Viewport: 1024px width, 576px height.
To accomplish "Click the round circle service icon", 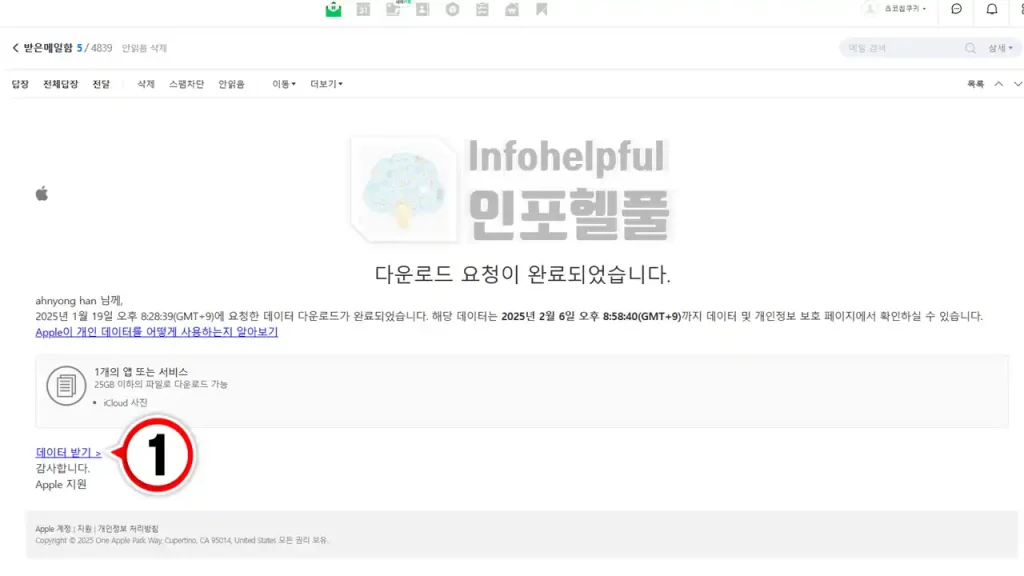I will click(453, 9).
